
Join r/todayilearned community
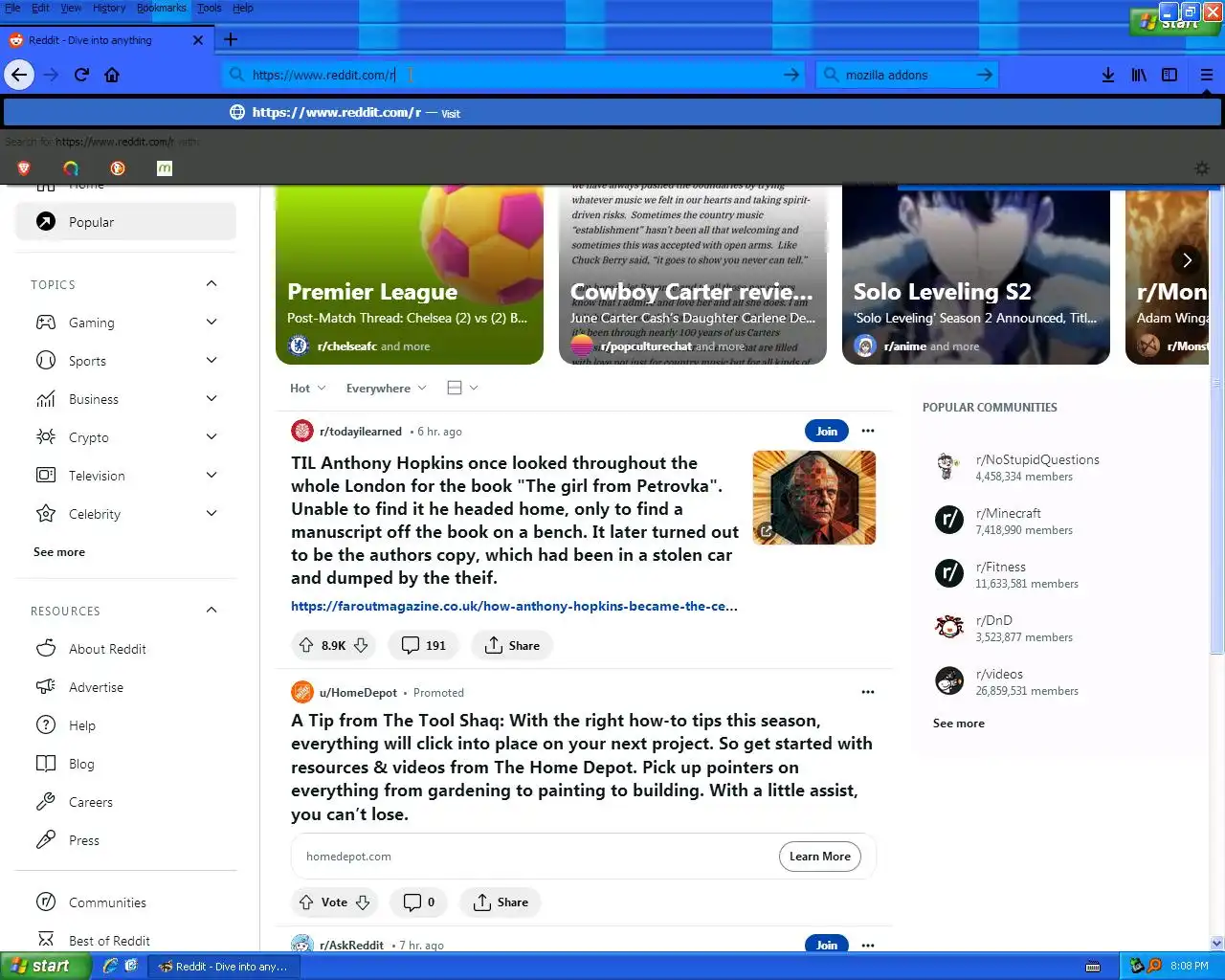827,431
